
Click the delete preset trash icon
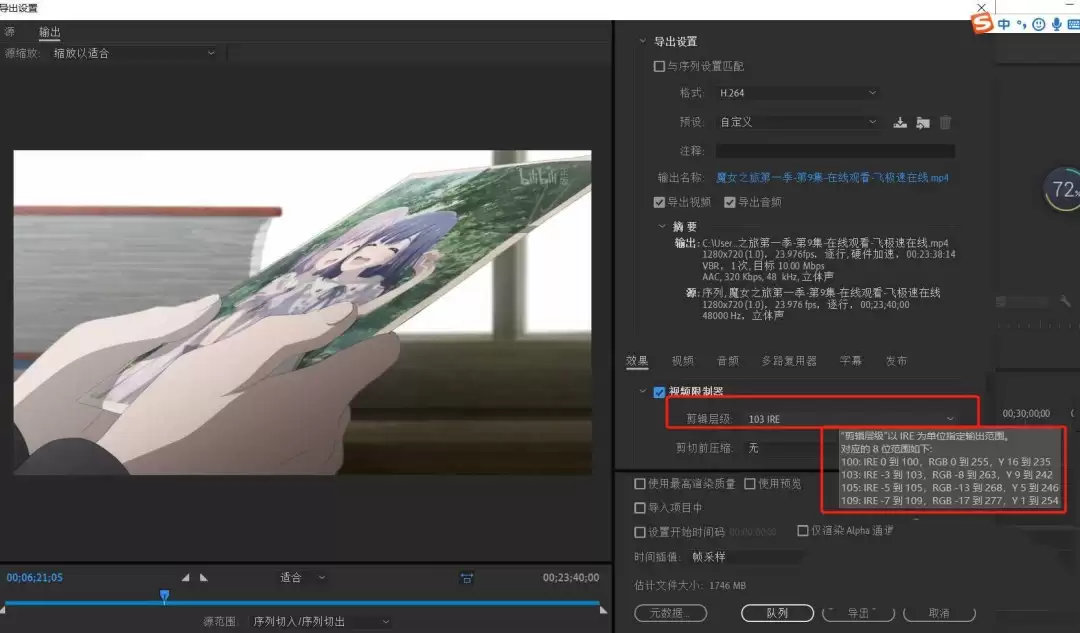[x=945, y=123]
